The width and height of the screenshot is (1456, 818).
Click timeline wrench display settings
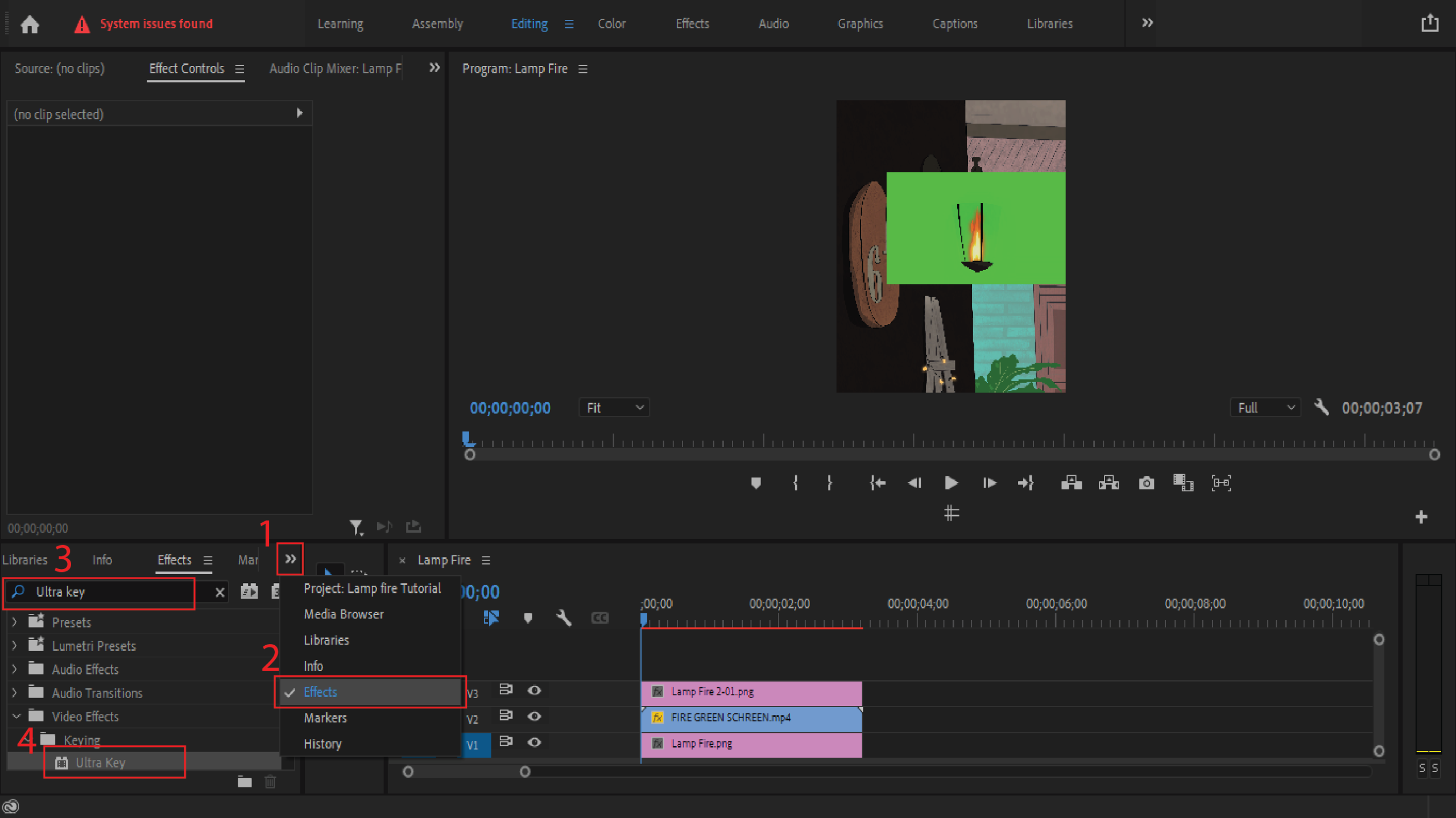(564, 618)
